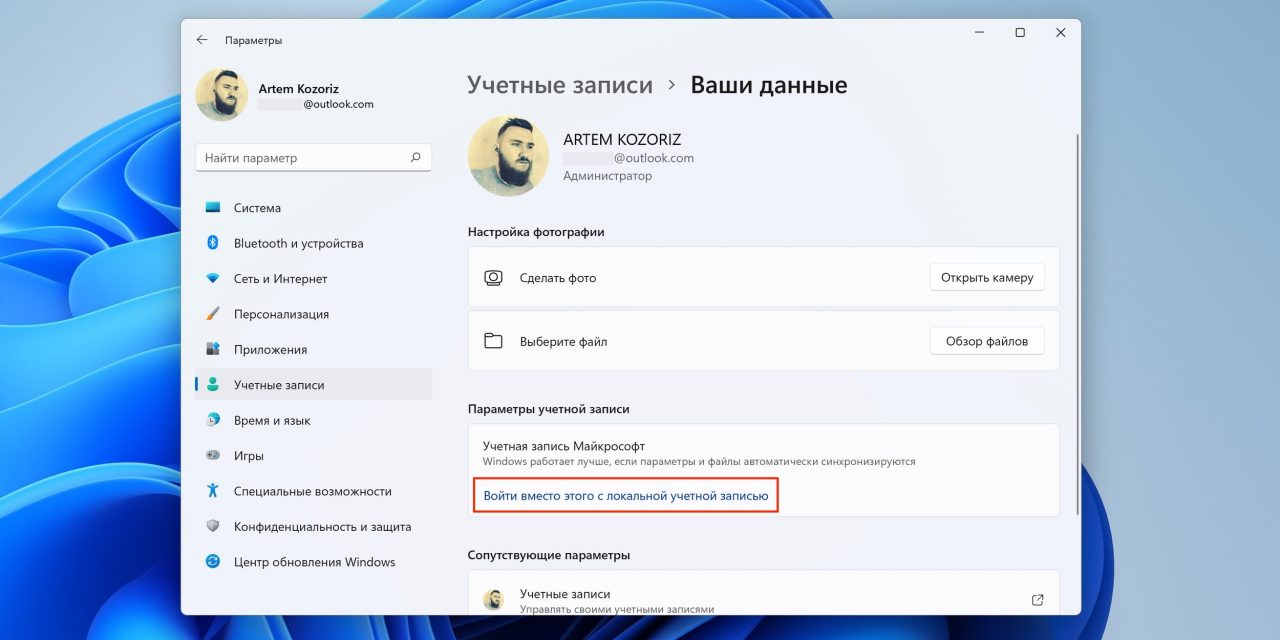Select the Bluetooth и устройства icon
Viewport: 1280px width, 640px height.
tap(213, 243)
